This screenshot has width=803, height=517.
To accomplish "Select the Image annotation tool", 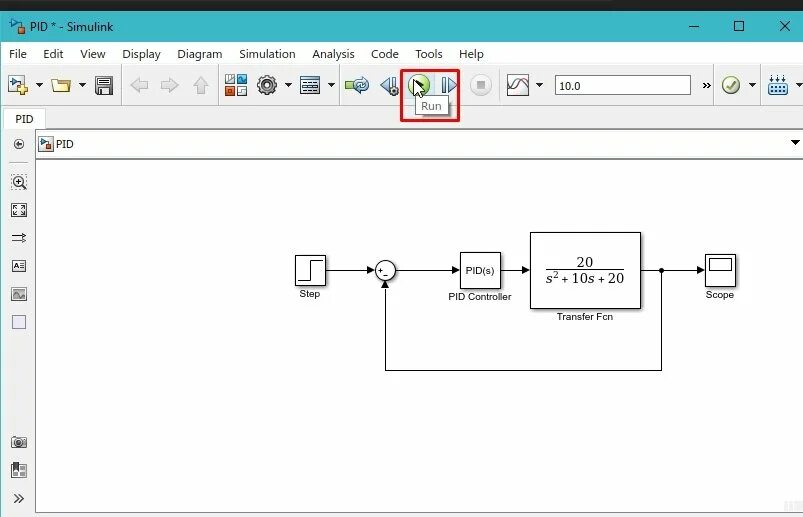I will pyautogui.click(x=19, y=294).
